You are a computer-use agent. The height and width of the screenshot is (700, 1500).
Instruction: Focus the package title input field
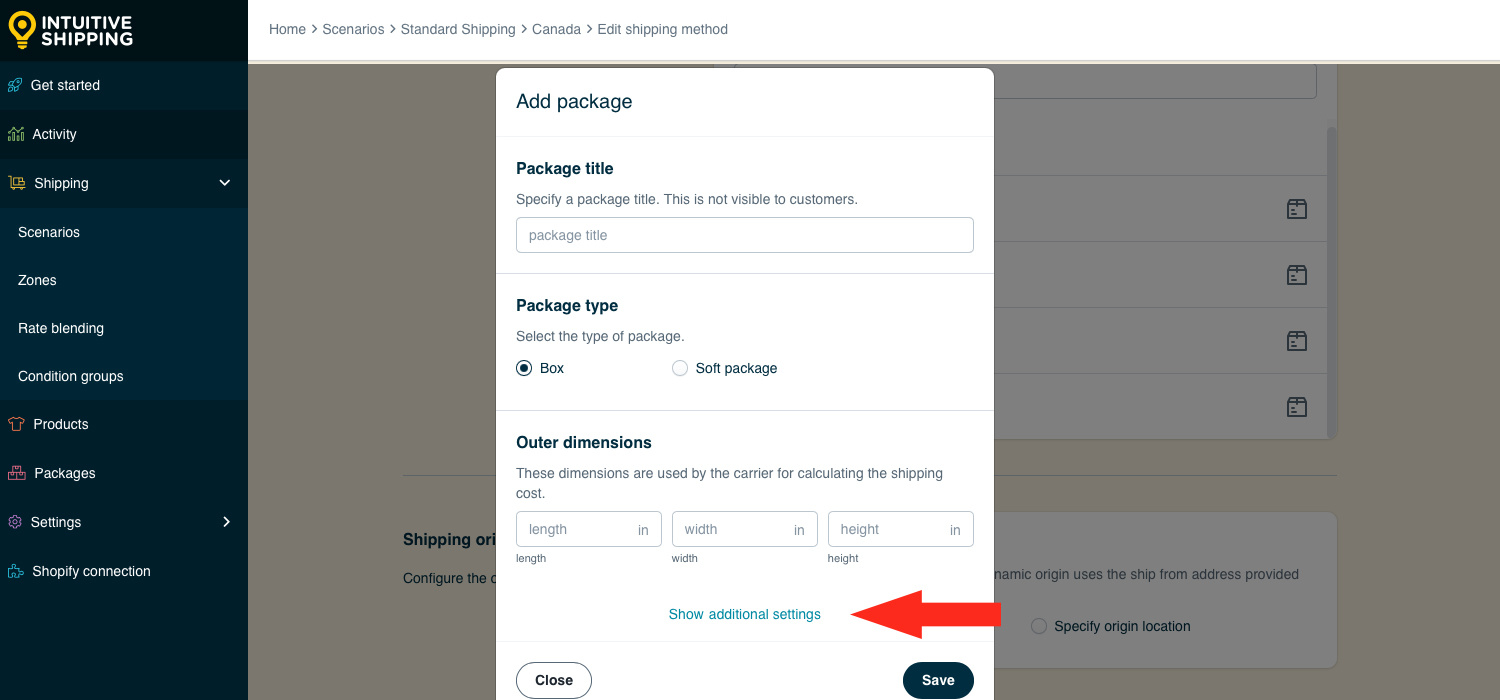(x=745, y=235)
